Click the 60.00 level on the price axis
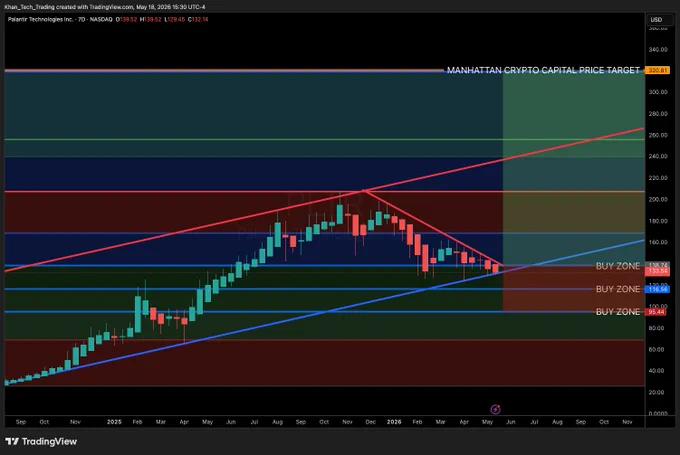 (657, 349)
